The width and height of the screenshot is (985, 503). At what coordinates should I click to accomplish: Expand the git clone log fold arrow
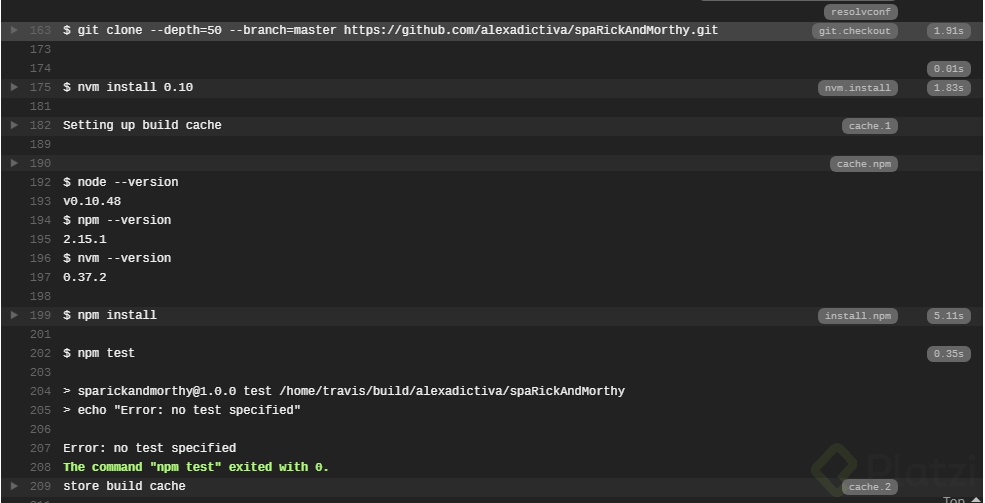tap(14, 30)
